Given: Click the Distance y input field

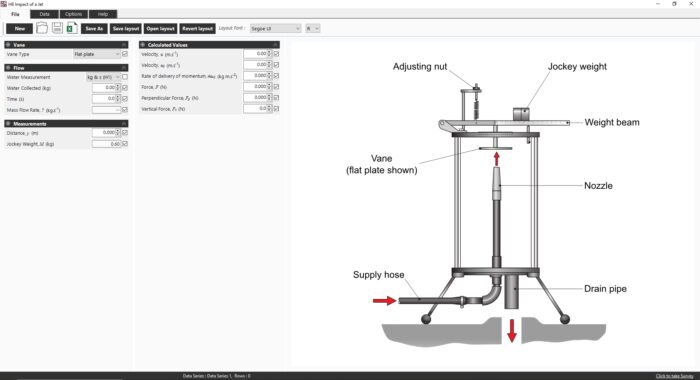Looking at the screenshot, I should (x=104, y=133).
